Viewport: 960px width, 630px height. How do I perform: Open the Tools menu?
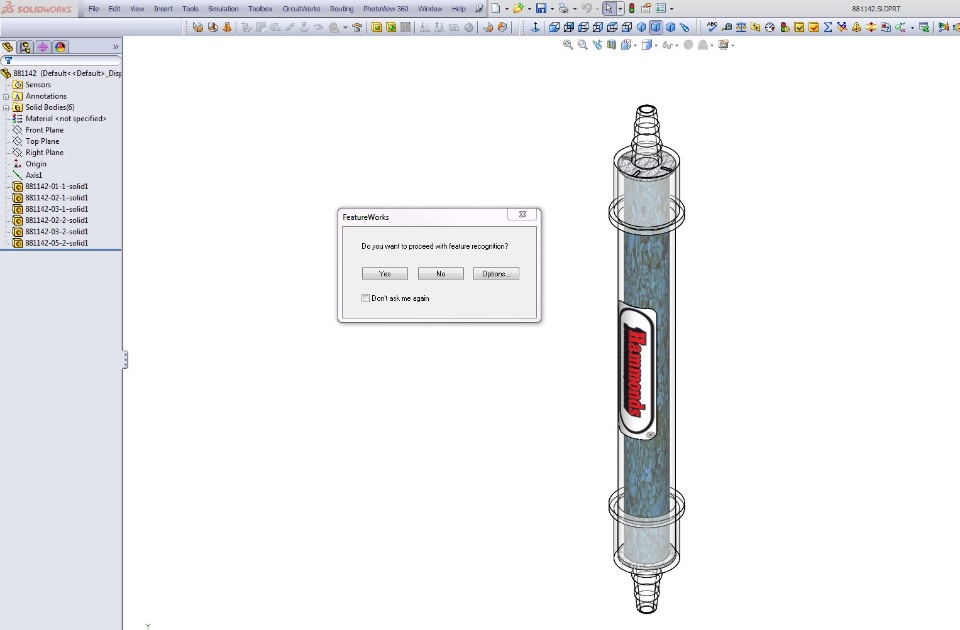(190, 9)
